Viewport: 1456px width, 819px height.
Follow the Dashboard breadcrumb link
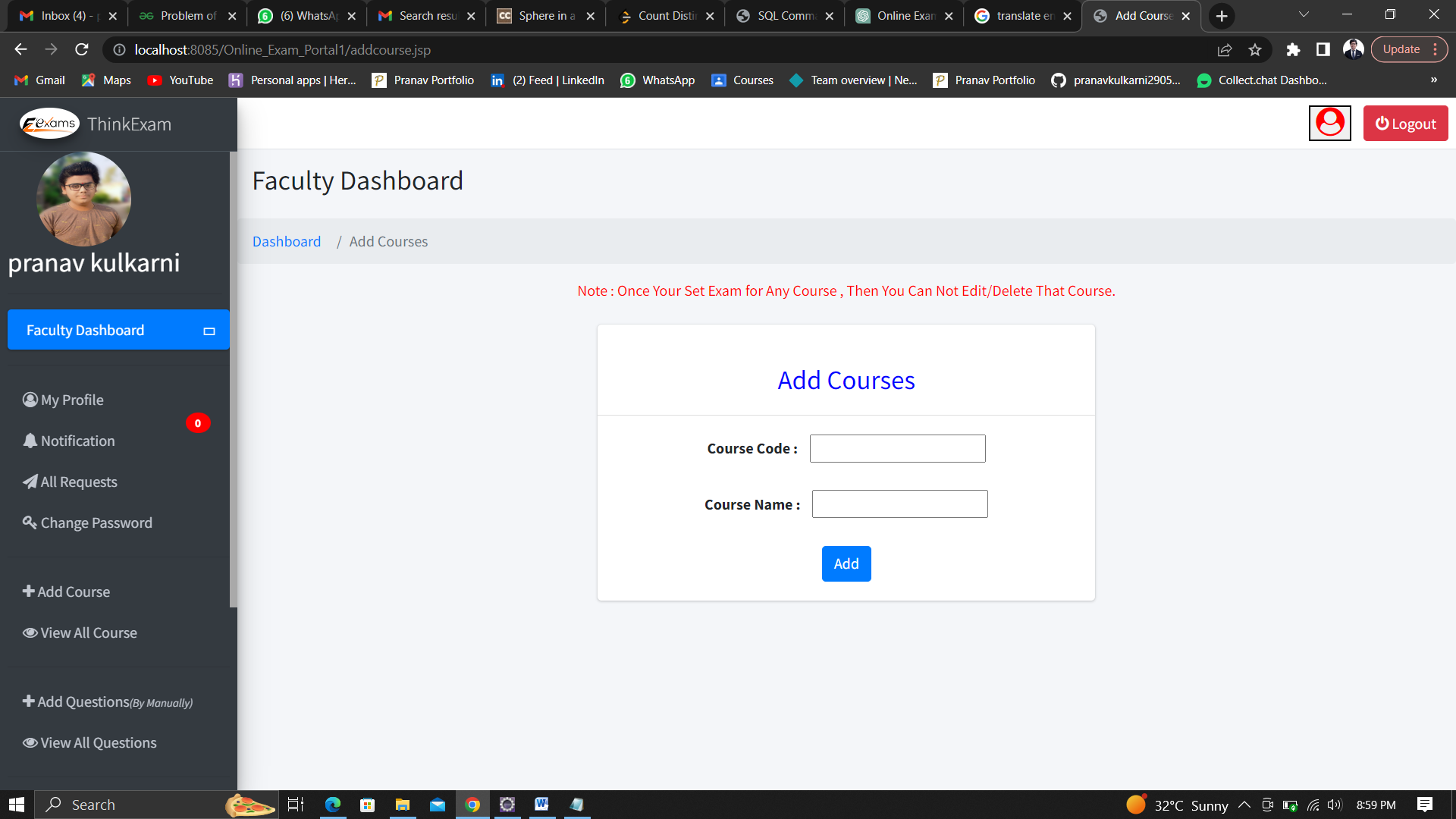287,241
